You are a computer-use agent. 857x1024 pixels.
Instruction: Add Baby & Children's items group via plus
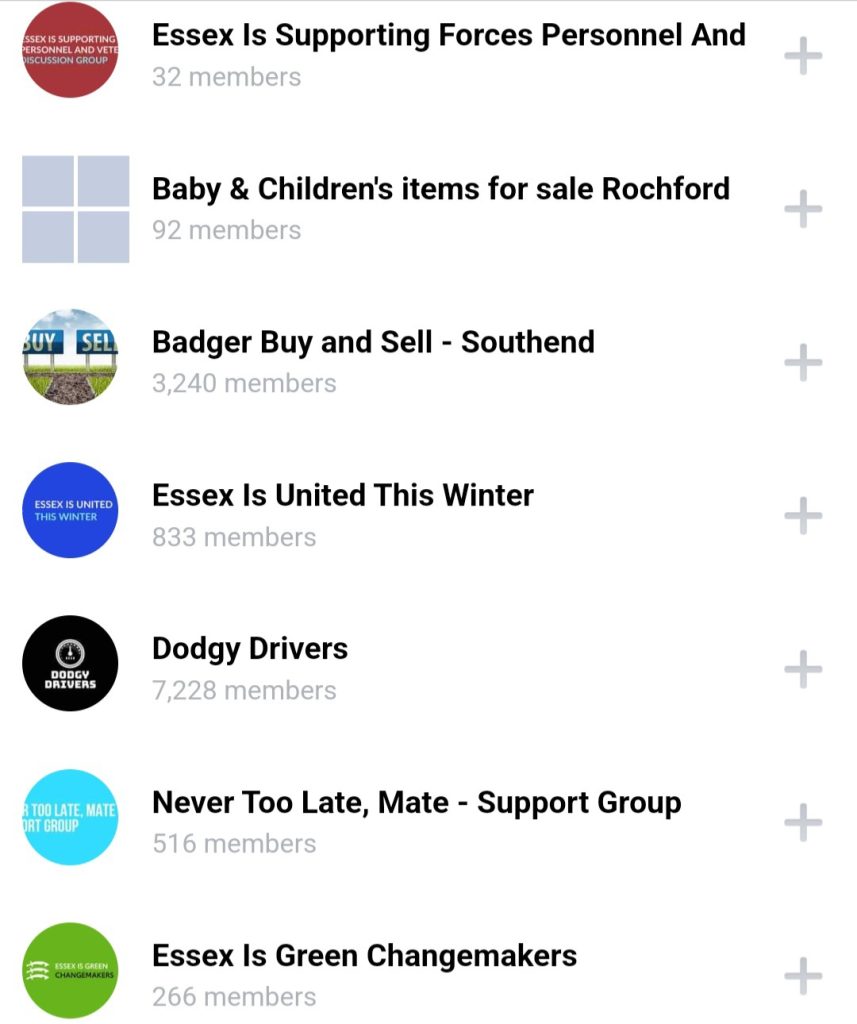tap(802, 209)
